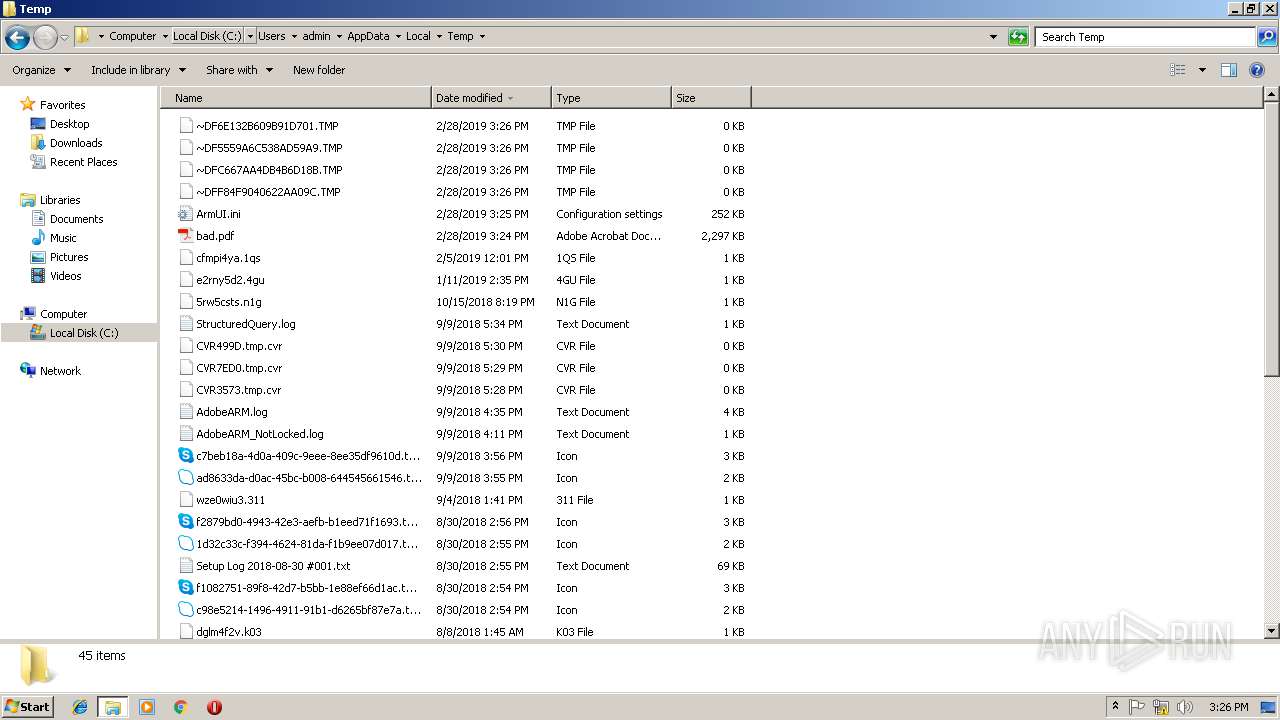The image size is (1280, 720).
Task: Click the Forward navigation arrow
Action: [x=45, y=38]
